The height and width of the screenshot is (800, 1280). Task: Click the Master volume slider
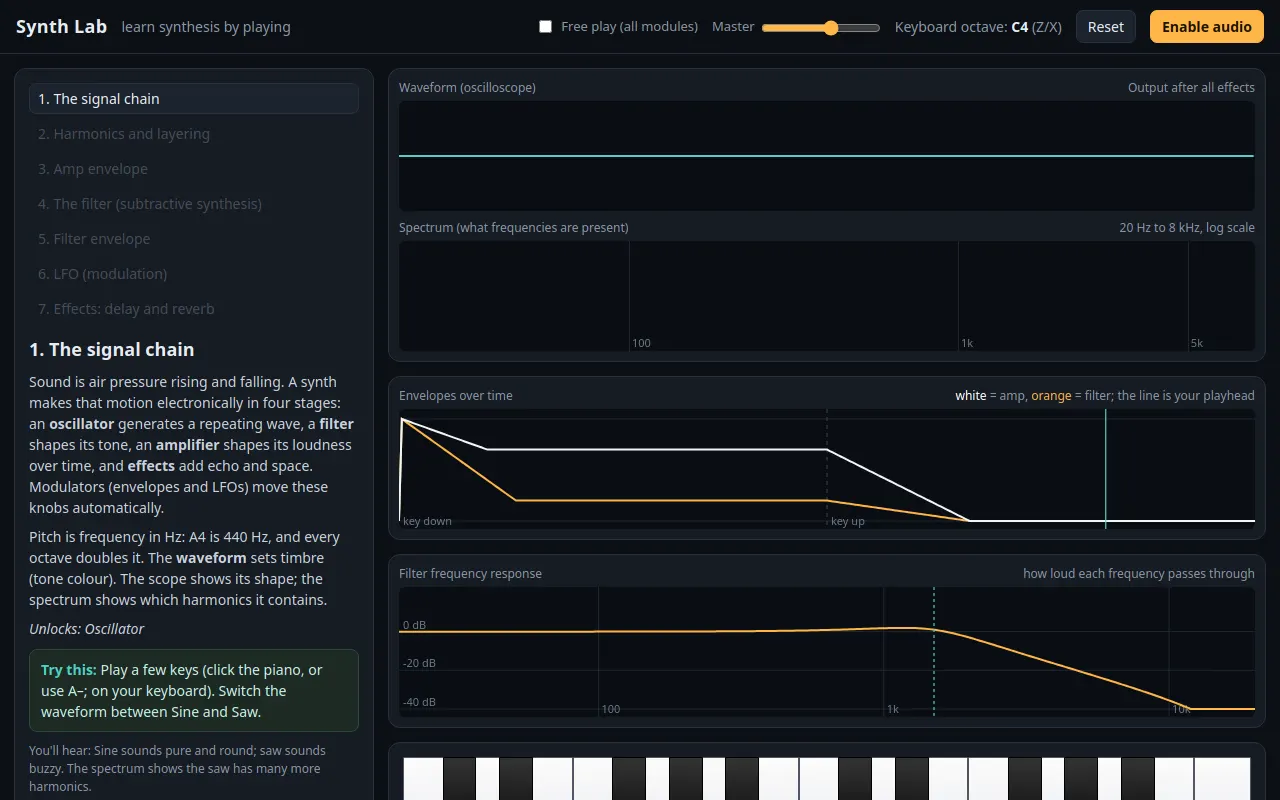tap(821, 28)
